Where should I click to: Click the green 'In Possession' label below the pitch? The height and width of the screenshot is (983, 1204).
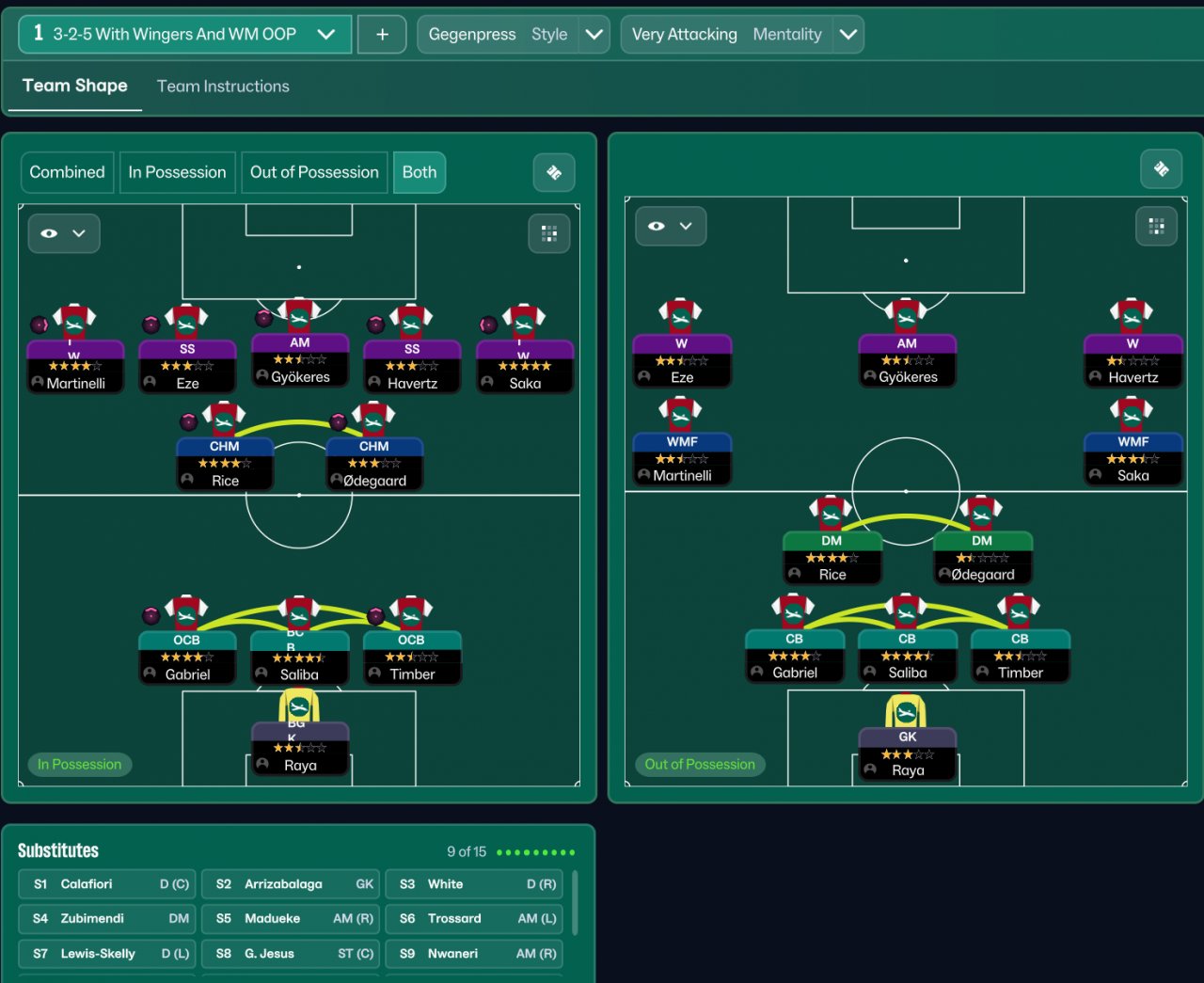coord(80,765)
